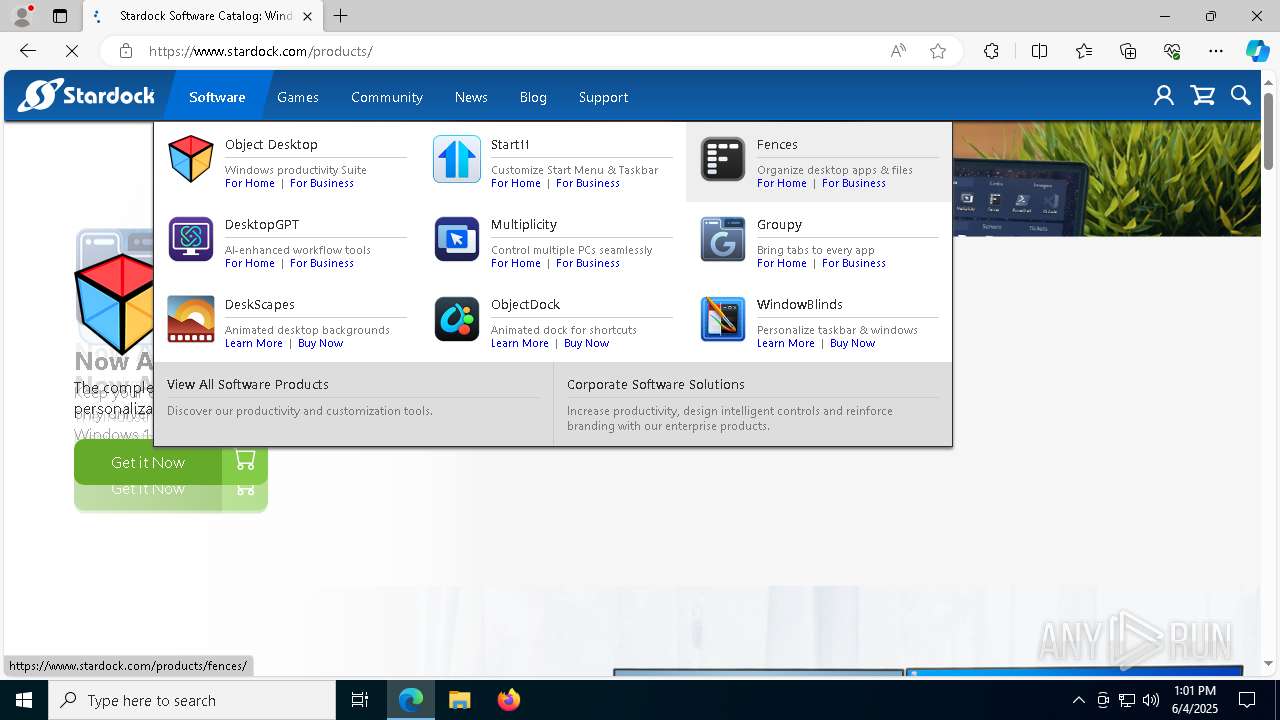
Task: Open View All Software Products
Action: pos(248,384)
